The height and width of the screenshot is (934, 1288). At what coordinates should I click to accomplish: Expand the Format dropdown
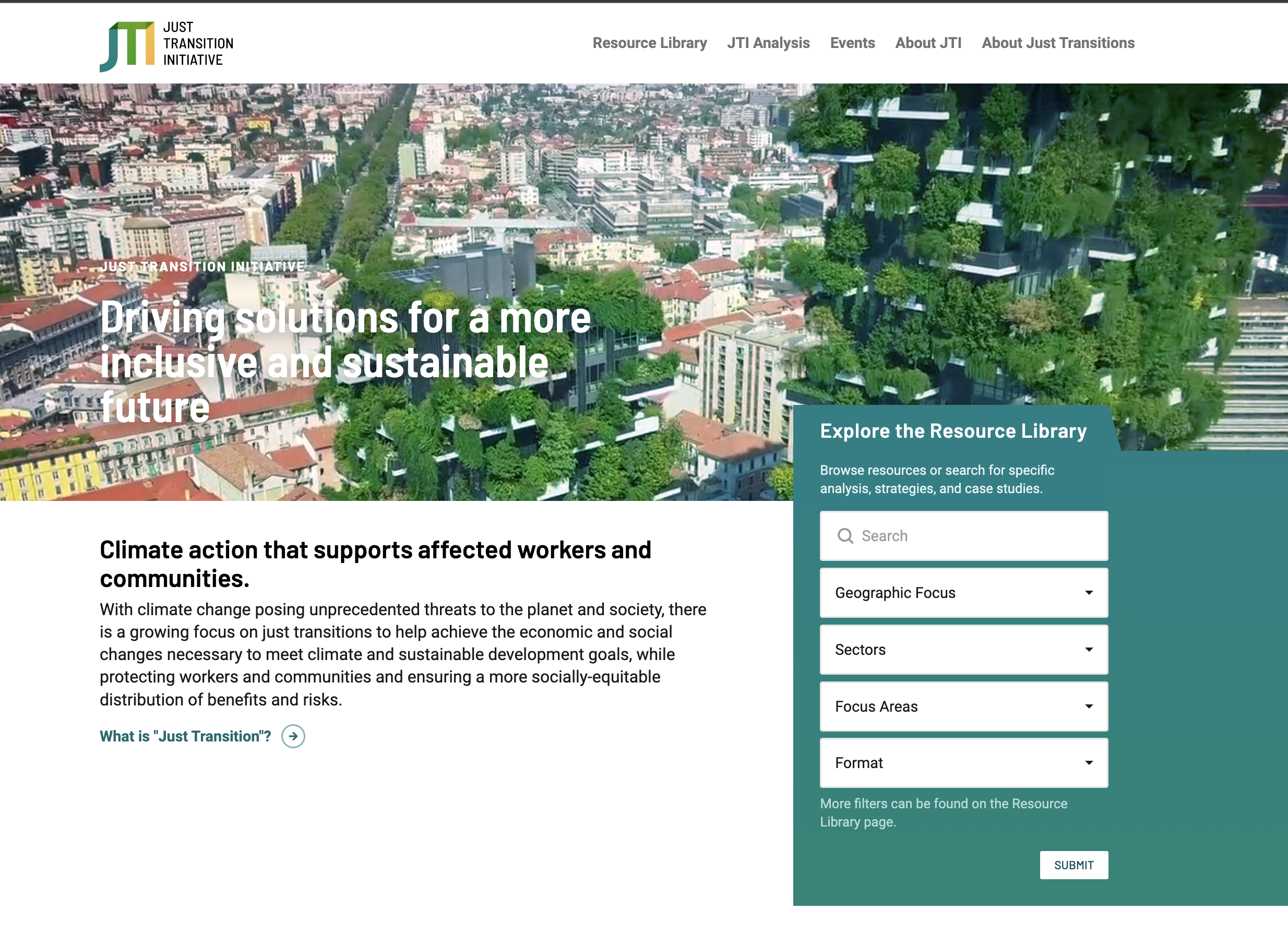963,762
